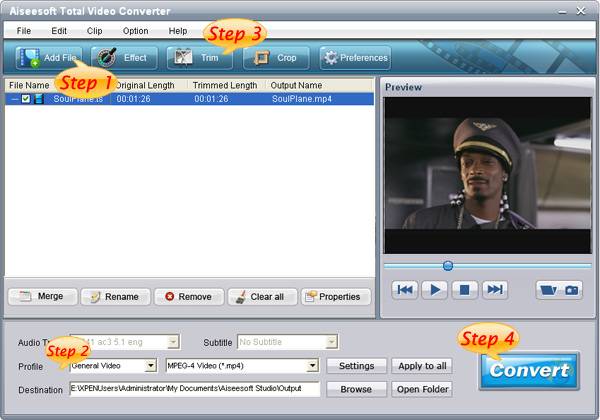Expand the Audio Track dropdown
The image size is (600, 420).
(x=173, y=342)
